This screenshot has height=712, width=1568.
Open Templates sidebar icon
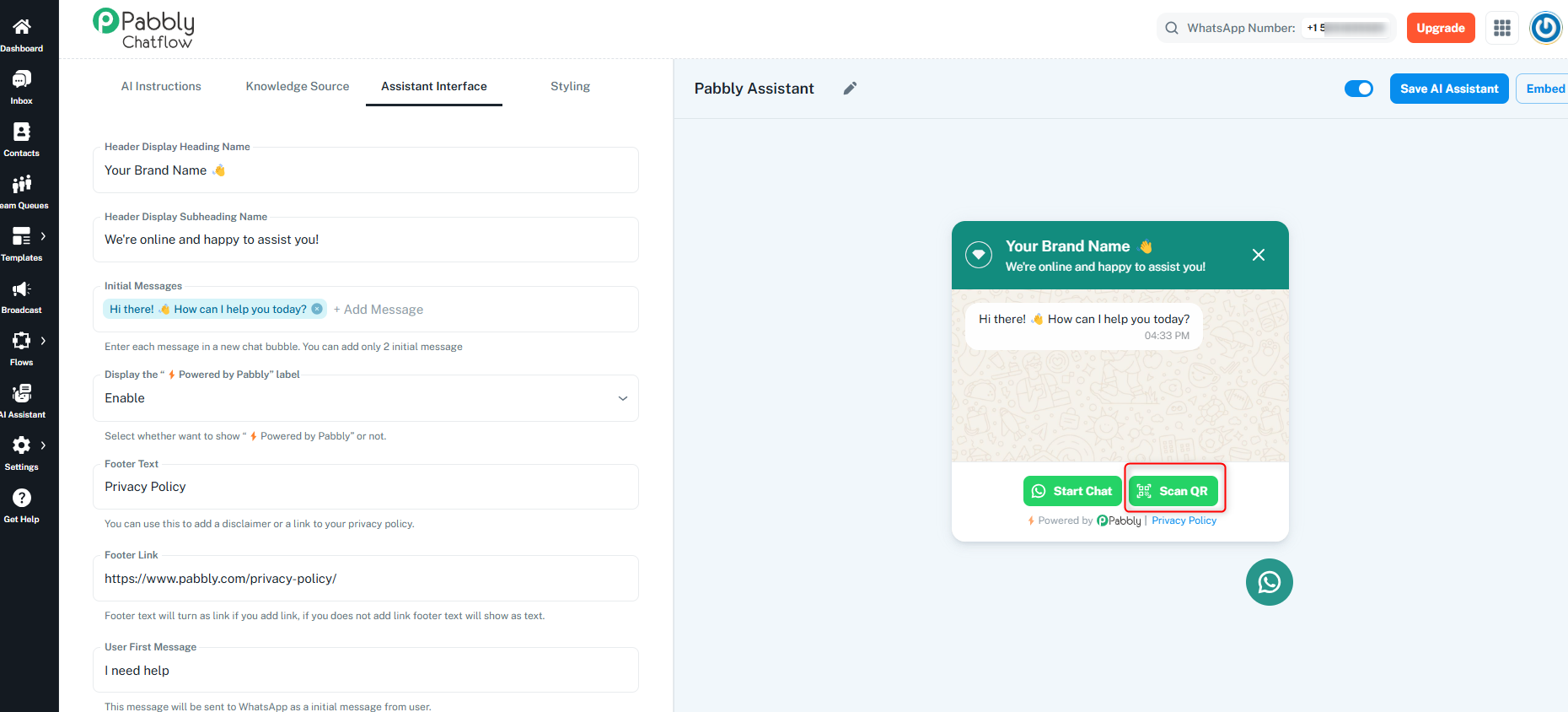[22, 236]
